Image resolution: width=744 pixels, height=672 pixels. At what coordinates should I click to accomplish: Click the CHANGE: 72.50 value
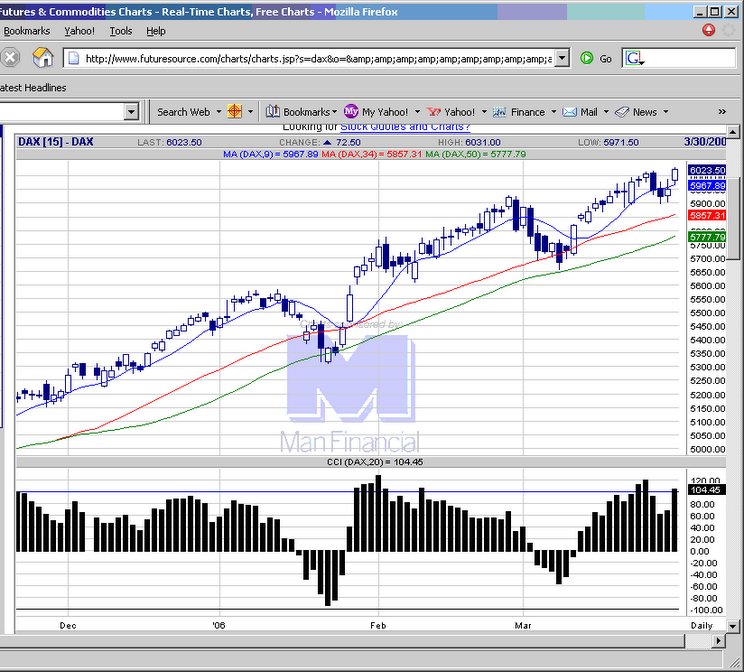320,142
